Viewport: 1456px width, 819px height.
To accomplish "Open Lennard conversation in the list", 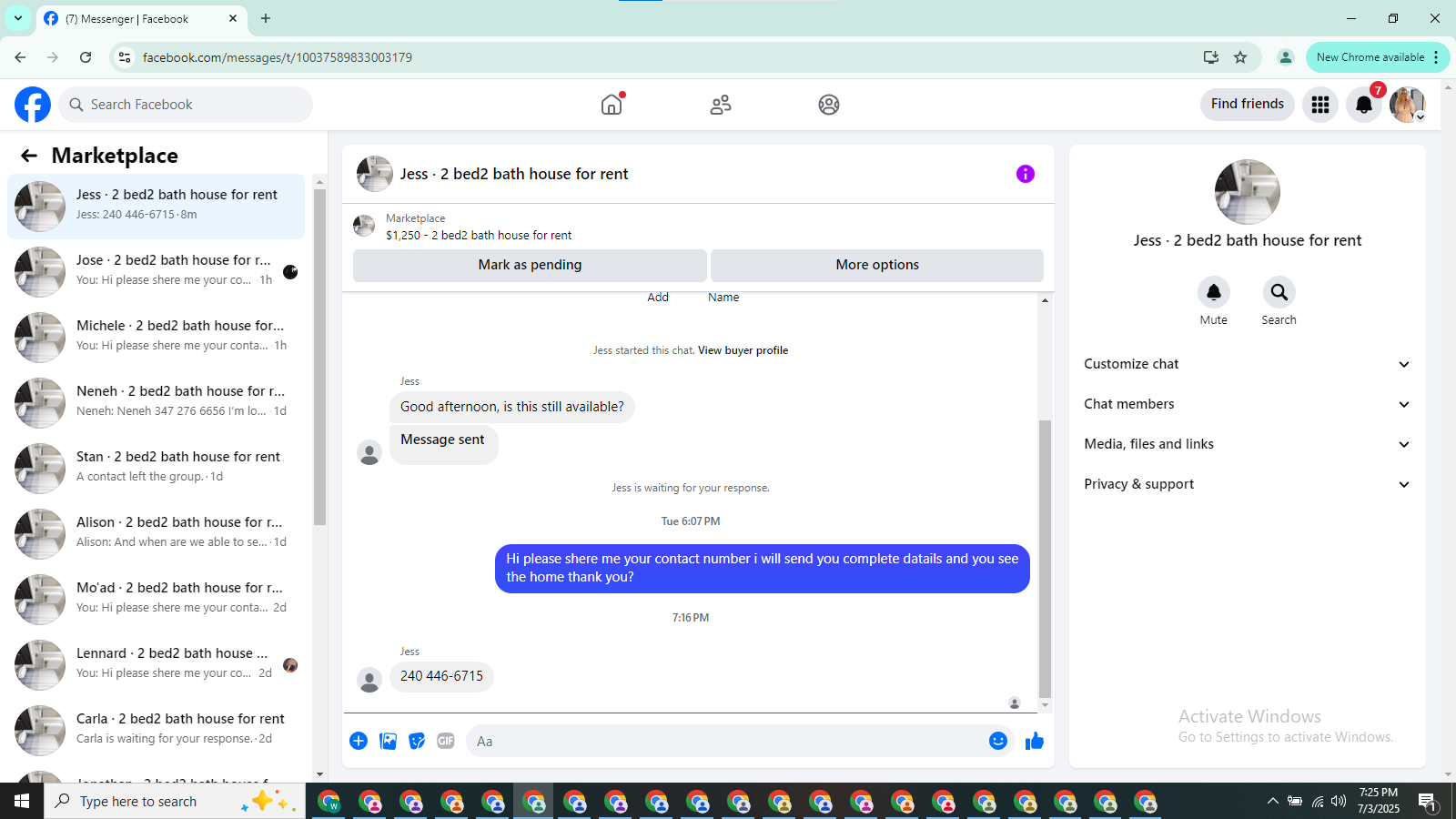I will tap(157, 665).
